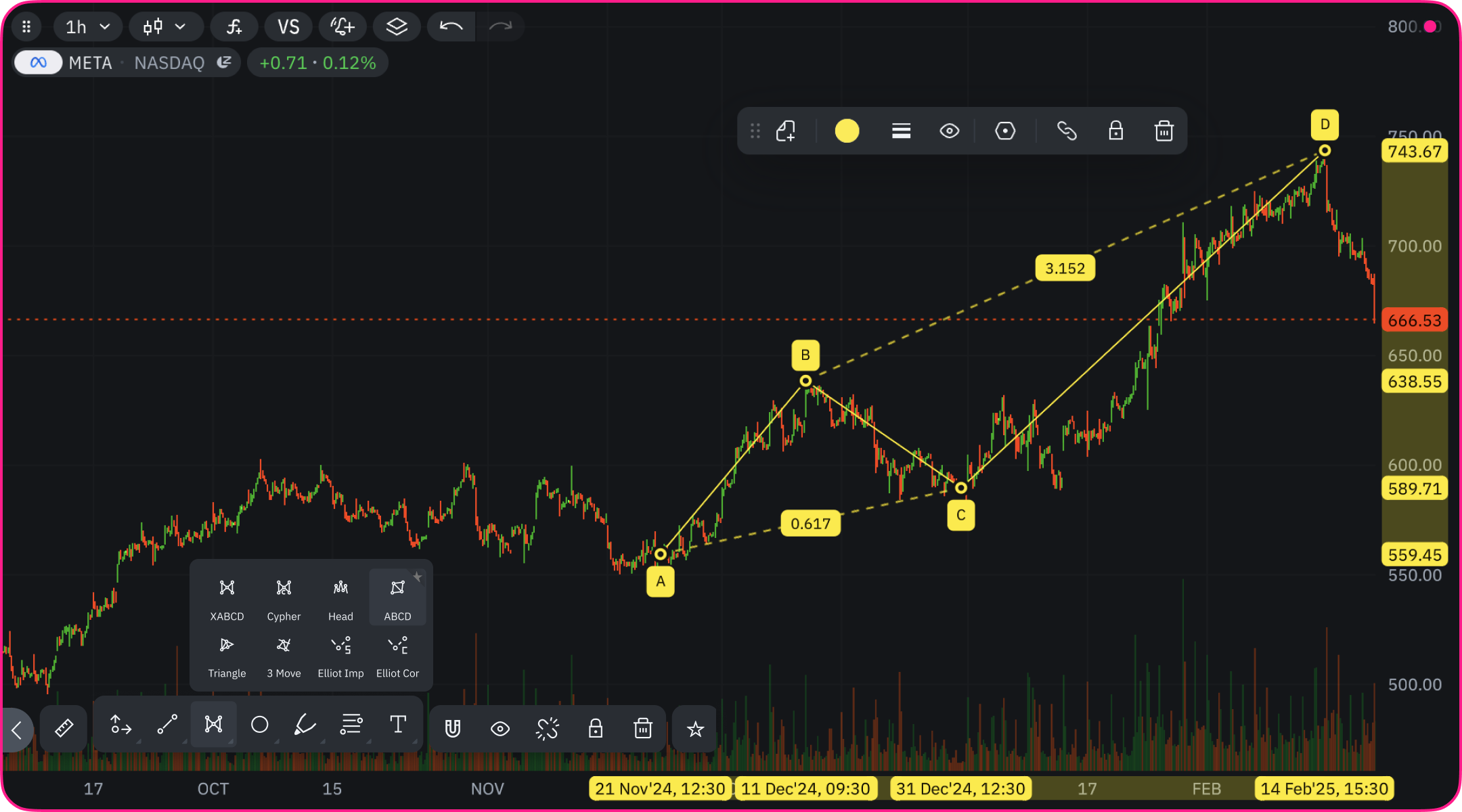Viewport: 1462px width, 812px height.
Task: Click the undo arrow
Action: 451,27
